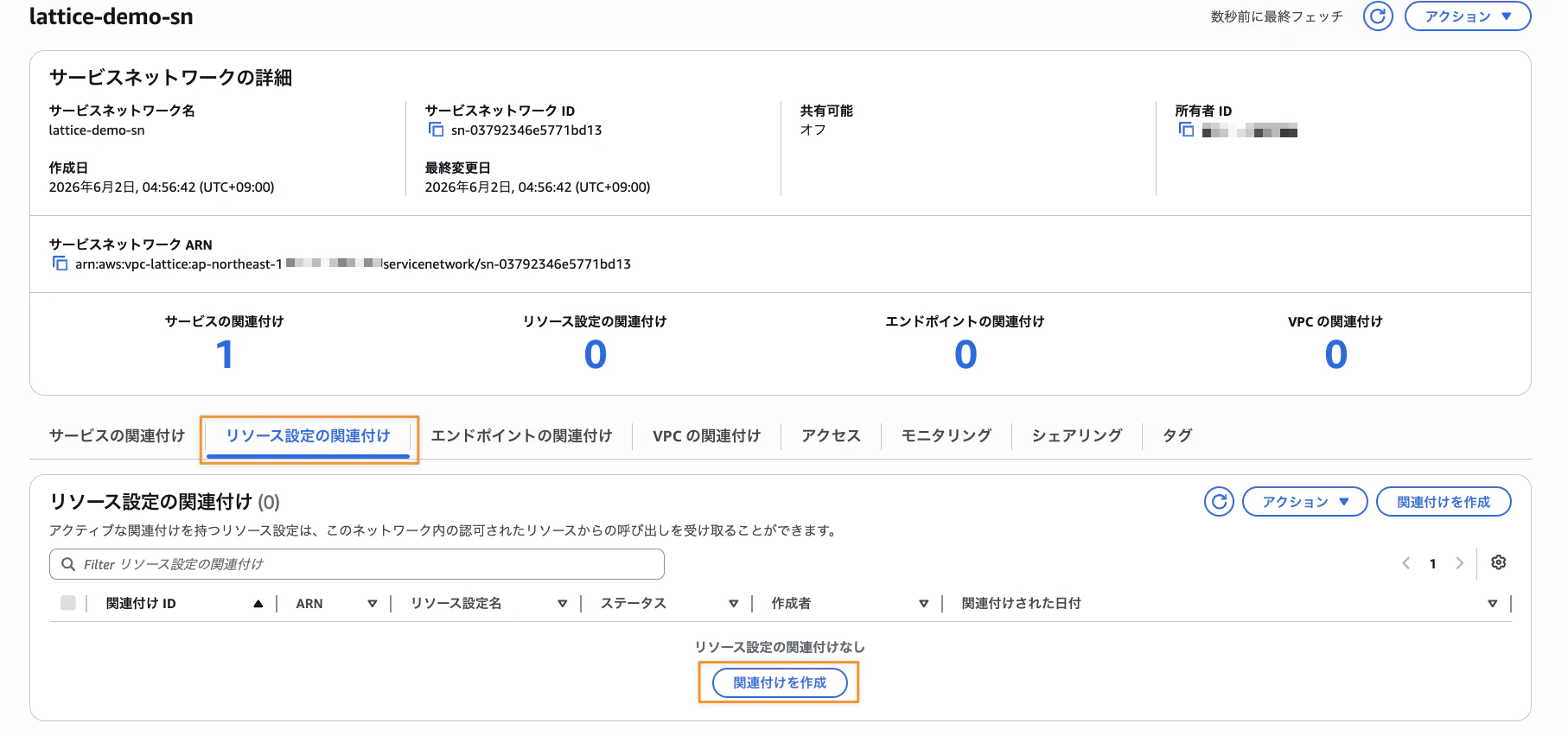Copy the service network ARN
Screen dimensions: 1568x736
(x=60, y=263)
